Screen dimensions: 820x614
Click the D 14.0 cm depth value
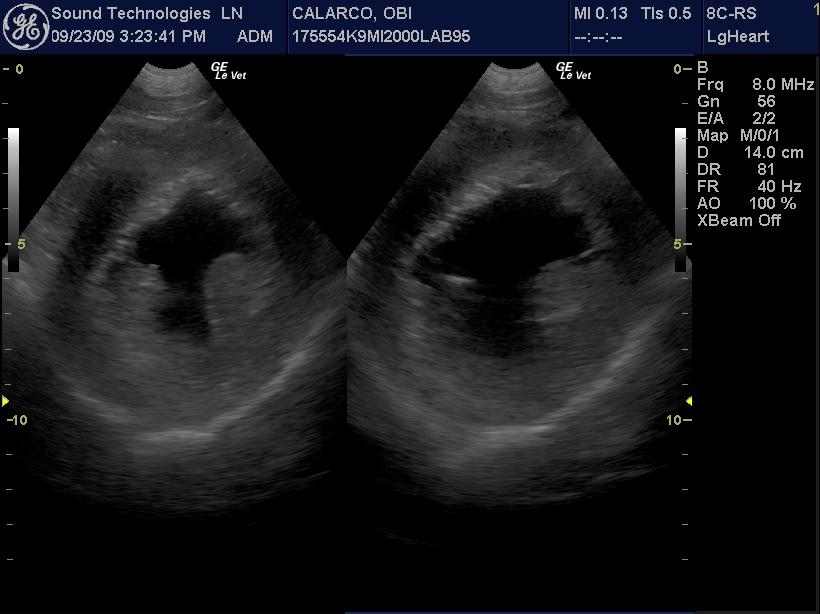pyautogui.click(x=750, y=152)
